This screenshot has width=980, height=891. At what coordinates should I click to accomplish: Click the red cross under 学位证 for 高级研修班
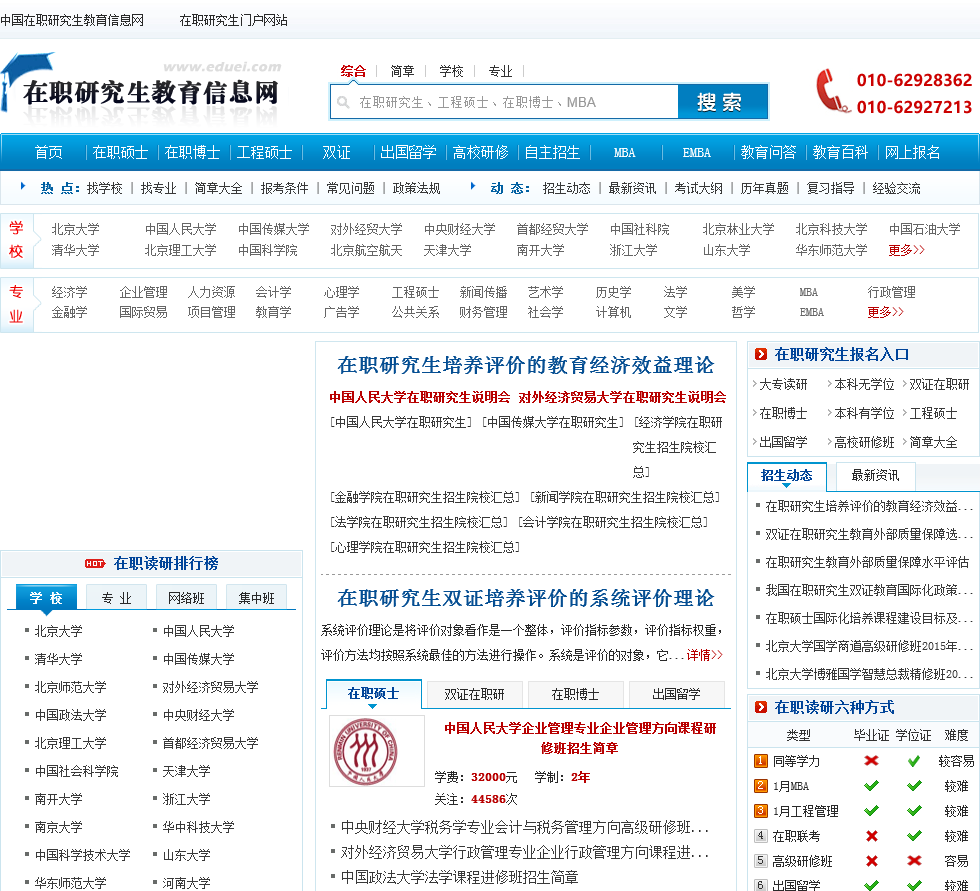pyautogui.click(x=914, y=860)
